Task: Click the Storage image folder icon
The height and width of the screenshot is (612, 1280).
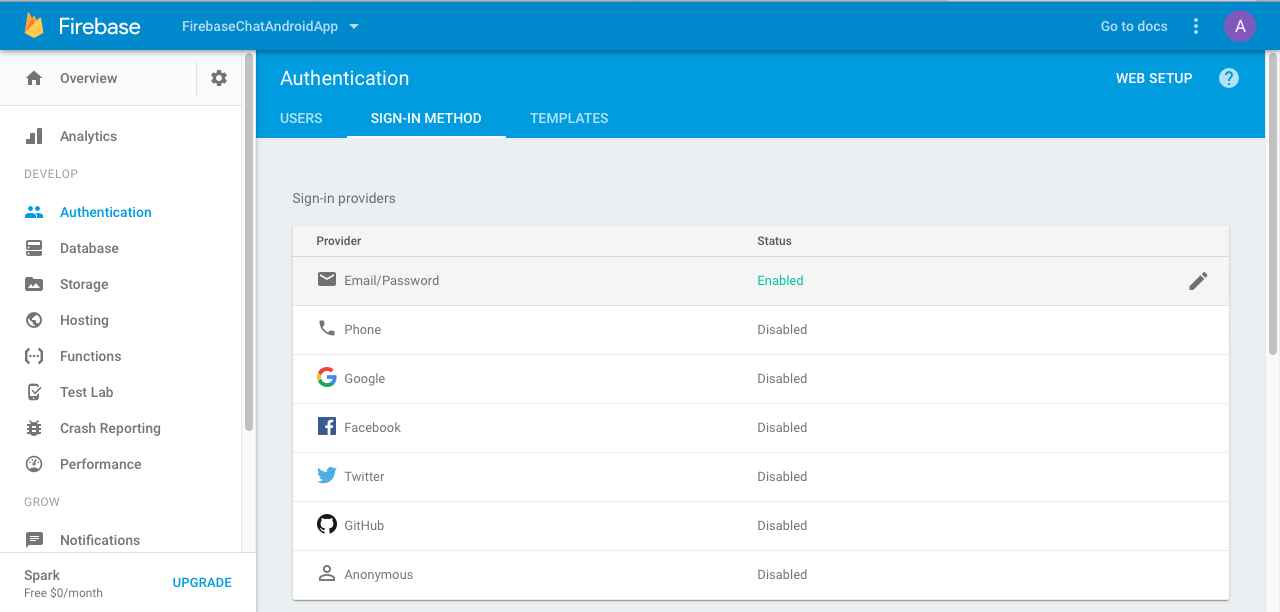Action: 34,284
